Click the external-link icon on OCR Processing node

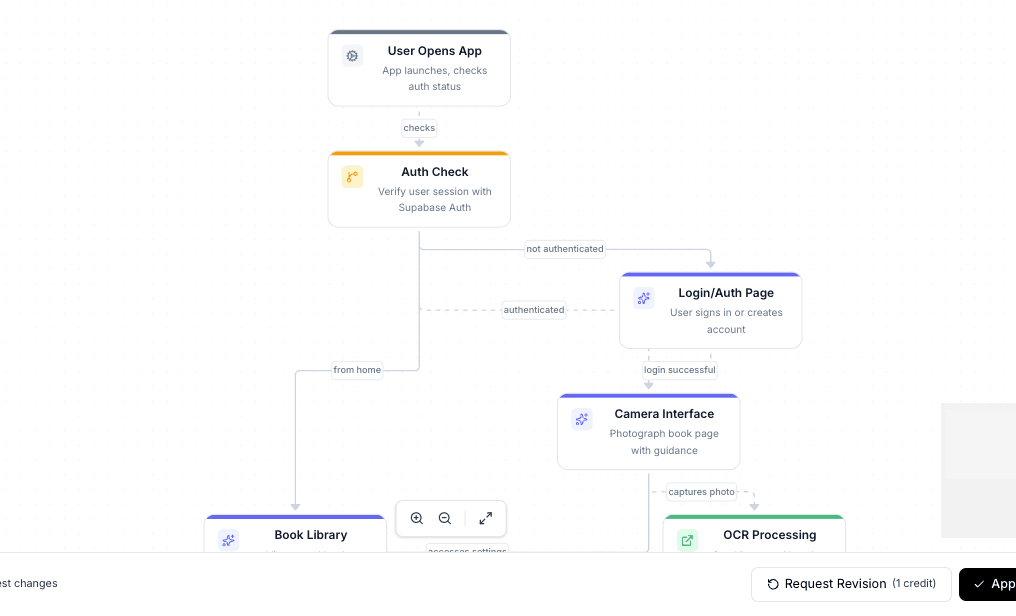pyautogui.click(x=687, y=540)
